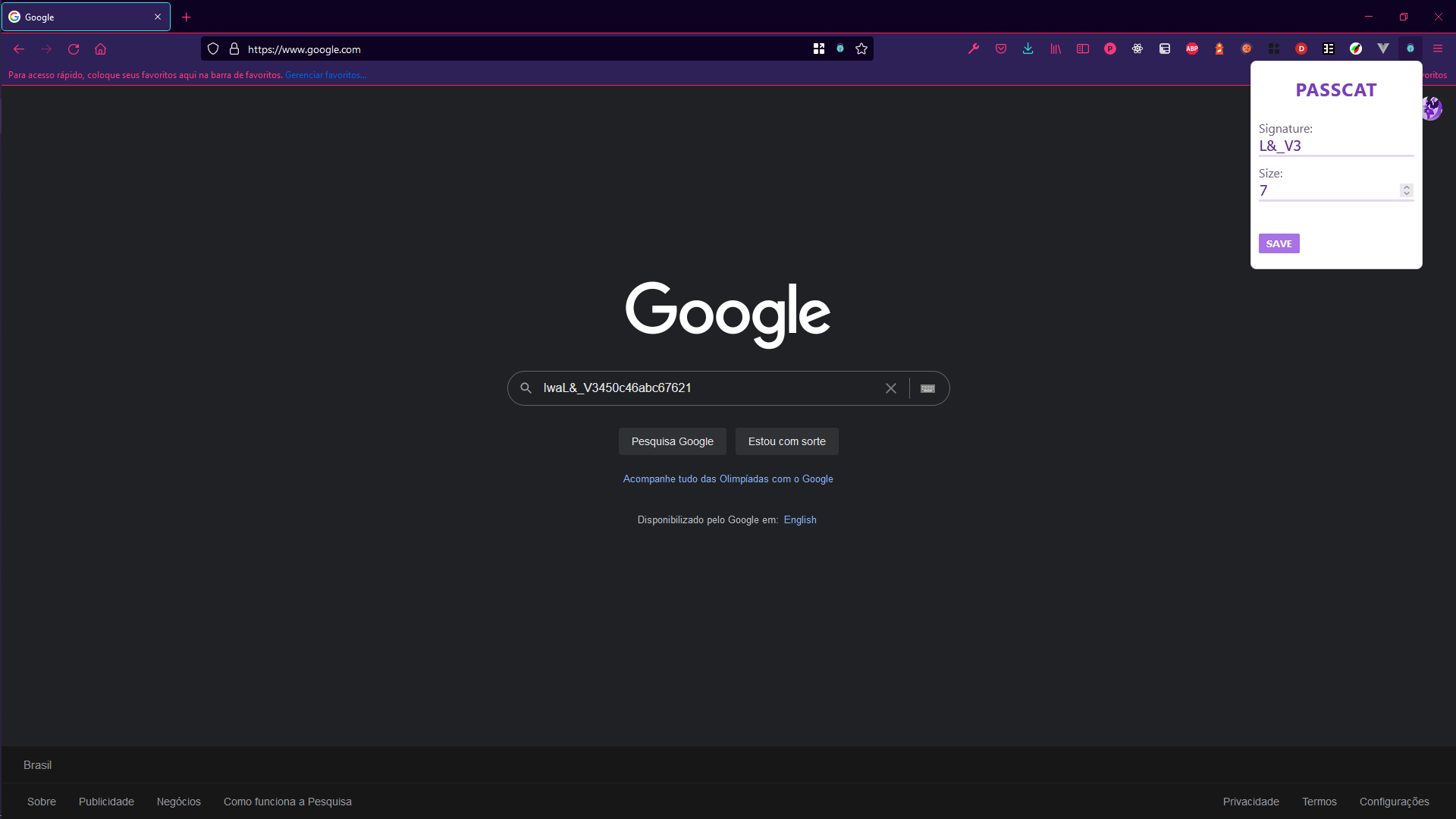Open the Adblock Plus extension
The width and height of the screenshot is (1456, 819).
[1191, 49]
